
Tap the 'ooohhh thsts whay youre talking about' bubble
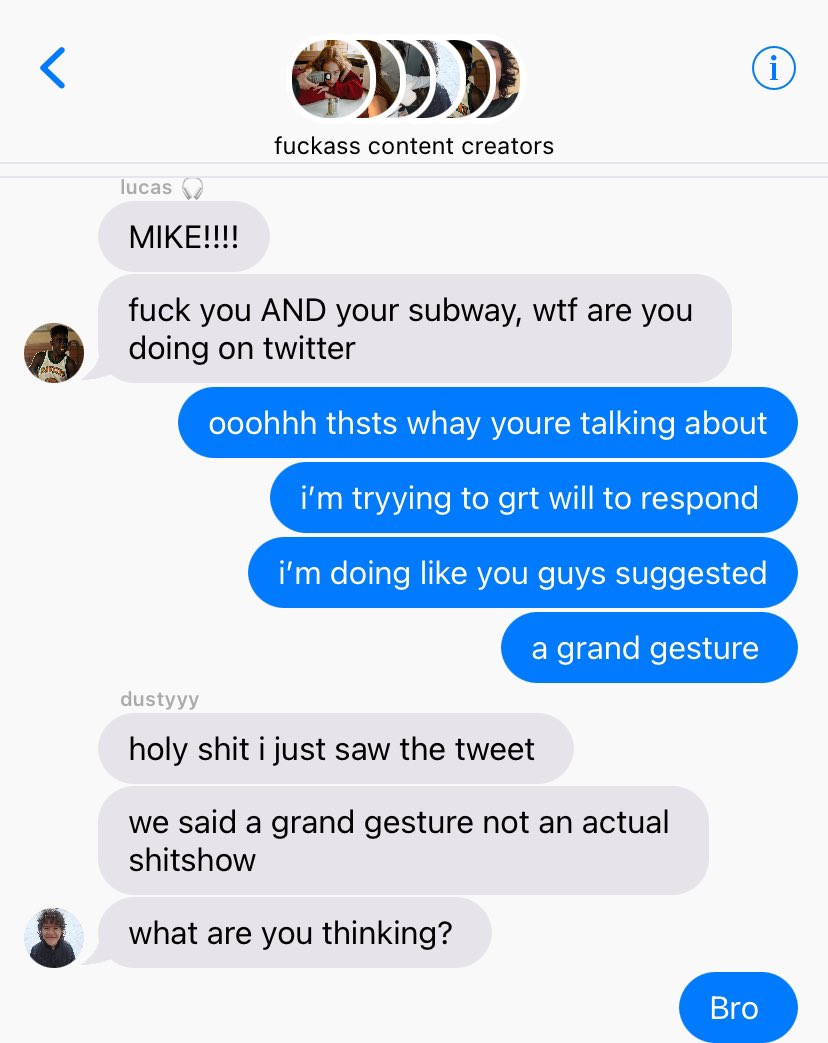487,423
